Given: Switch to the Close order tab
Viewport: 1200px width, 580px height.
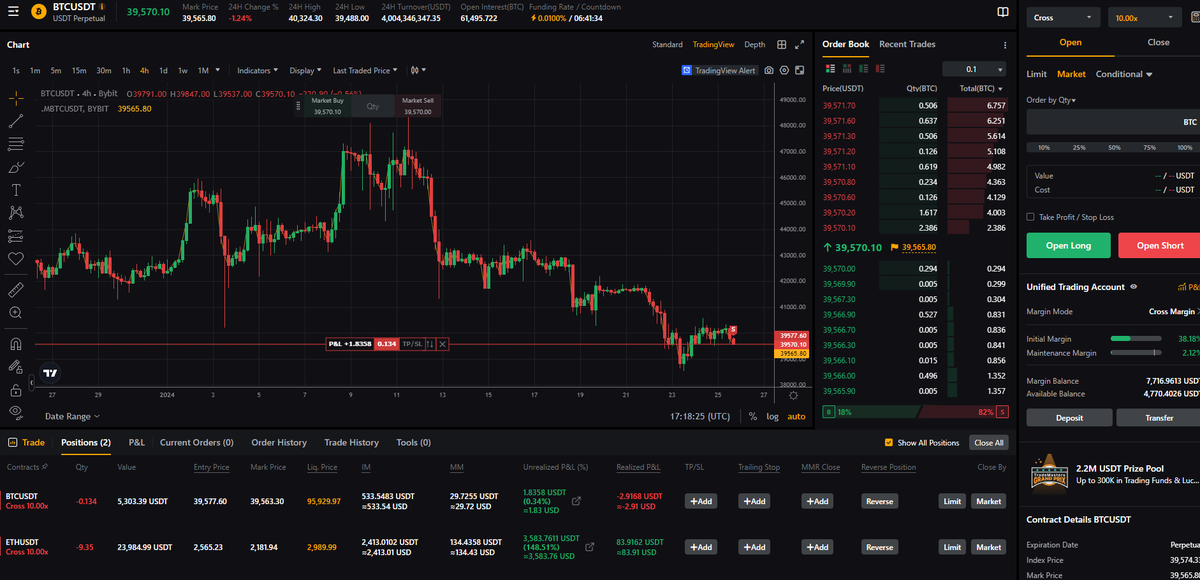Looking at the screenshot, I should tap(1158, 42).
